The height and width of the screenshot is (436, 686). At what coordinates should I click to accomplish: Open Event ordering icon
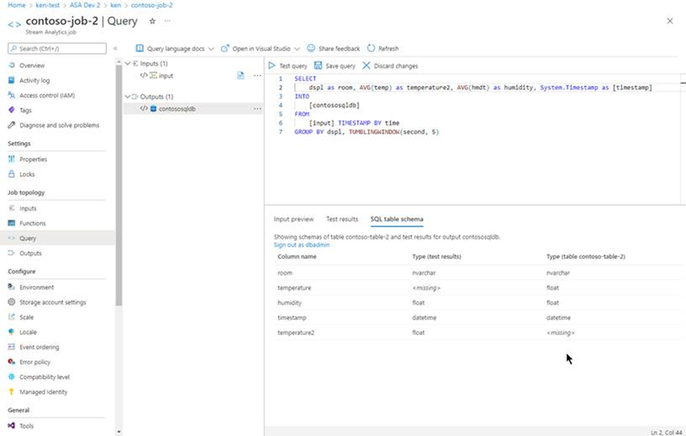11,347
